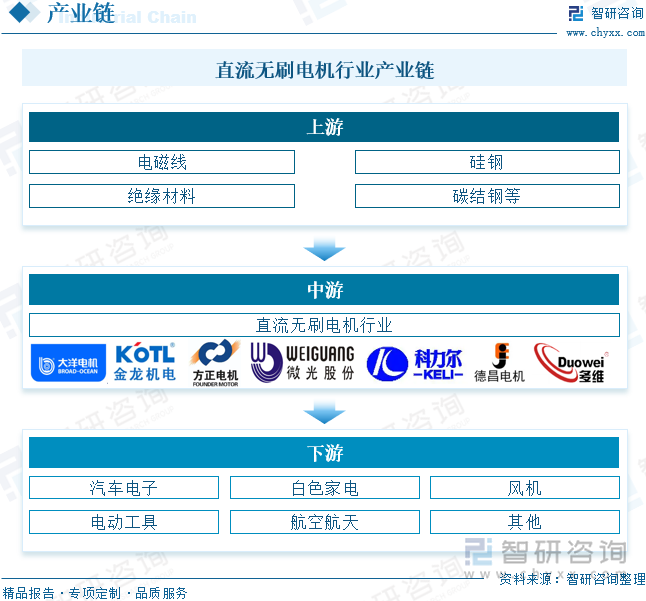
Task: Click the 产业链 heading text
Action: click(x=81, y=13)
